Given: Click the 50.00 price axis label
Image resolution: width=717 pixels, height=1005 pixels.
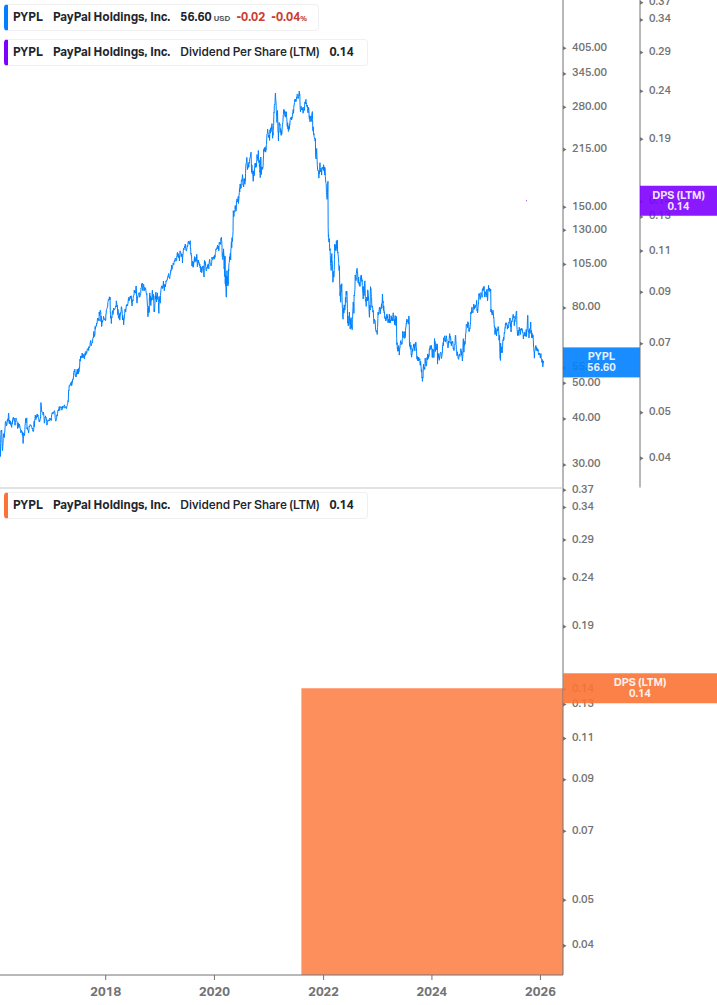Looking at the screenshot, I should point(586,383).
